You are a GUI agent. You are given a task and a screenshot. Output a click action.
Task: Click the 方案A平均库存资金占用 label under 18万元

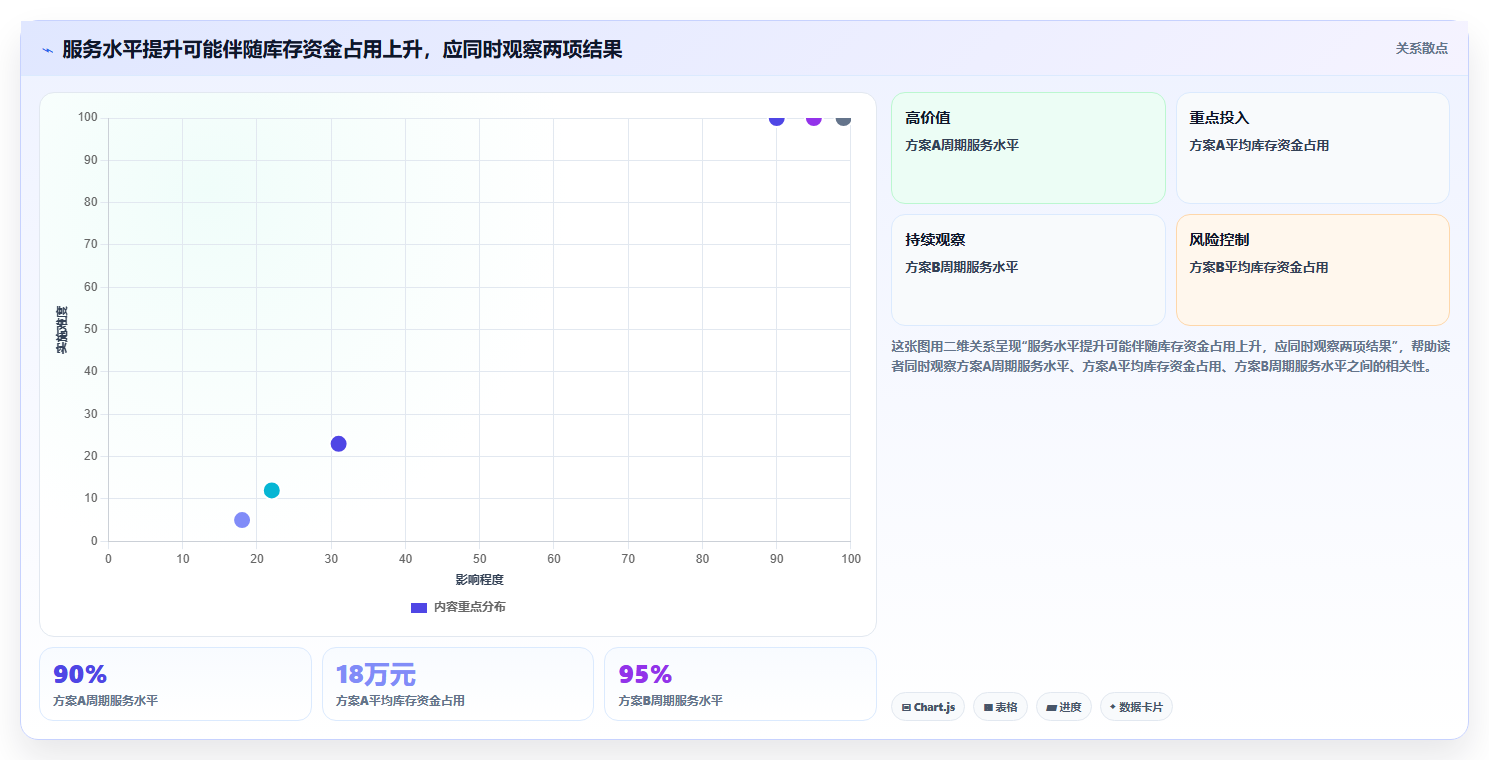pyautogui.click(x=400, y=701)
